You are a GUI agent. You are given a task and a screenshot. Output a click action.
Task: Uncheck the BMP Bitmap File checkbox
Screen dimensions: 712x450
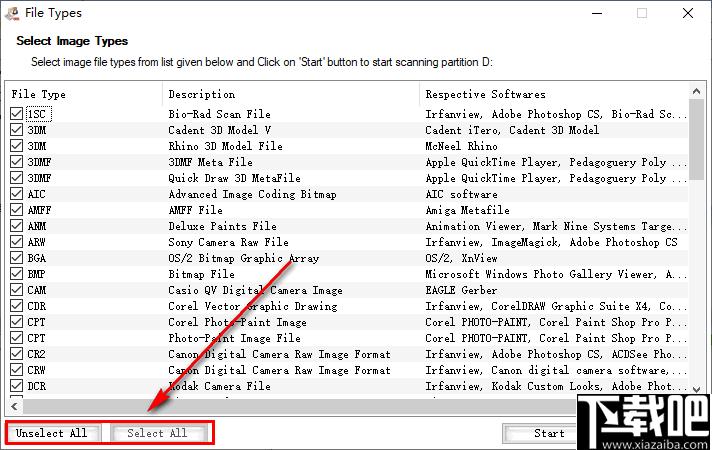point(16,274)
